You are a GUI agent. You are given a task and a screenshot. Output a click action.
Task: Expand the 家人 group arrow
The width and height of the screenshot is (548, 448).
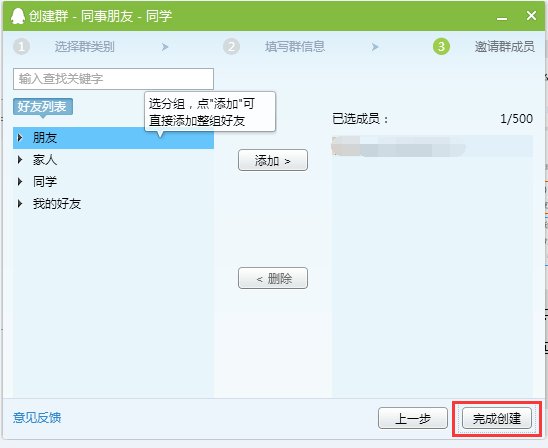click(20, 160)
